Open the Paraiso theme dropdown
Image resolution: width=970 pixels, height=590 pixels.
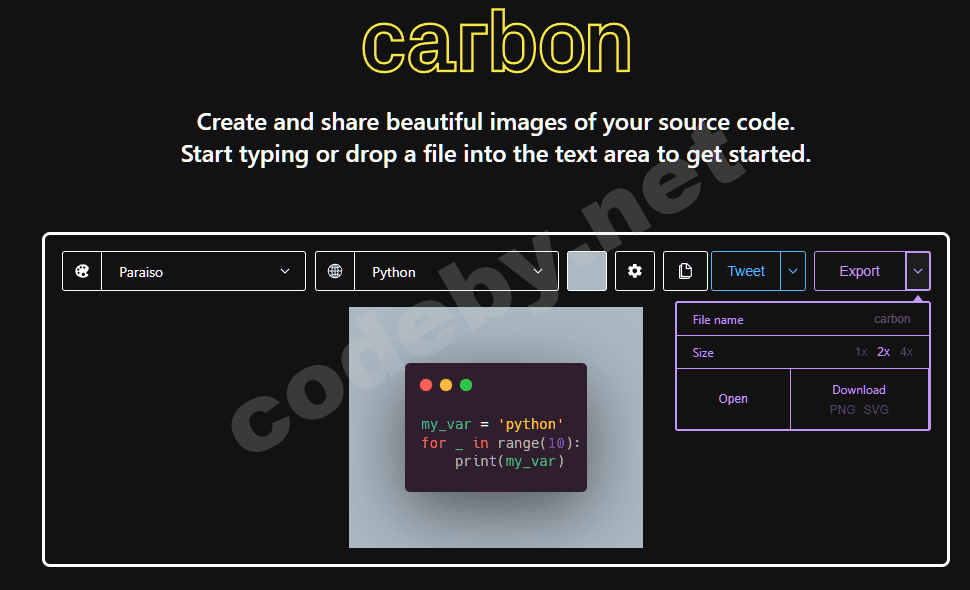pos(204,271)
